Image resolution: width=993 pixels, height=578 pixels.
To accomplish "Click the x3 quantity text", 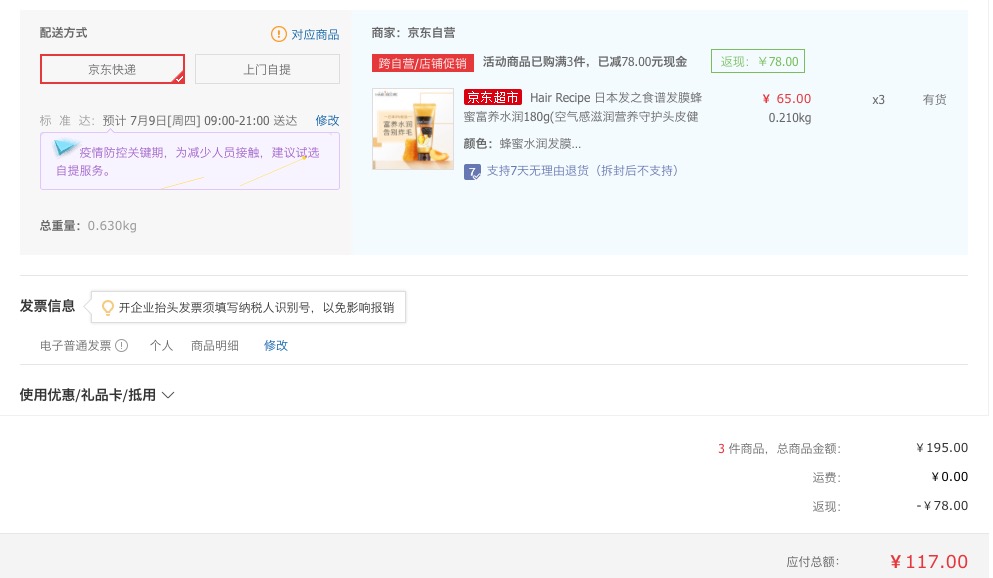I will [878, 99].
